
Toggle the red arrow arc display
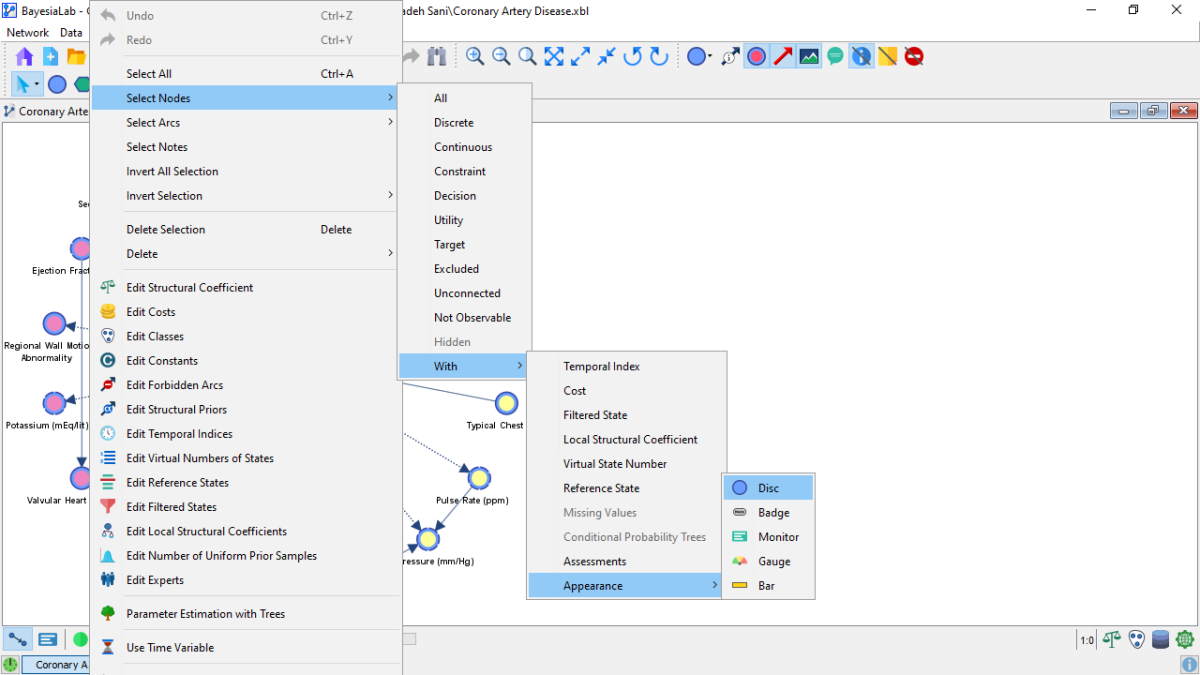(x=783, y=56)
